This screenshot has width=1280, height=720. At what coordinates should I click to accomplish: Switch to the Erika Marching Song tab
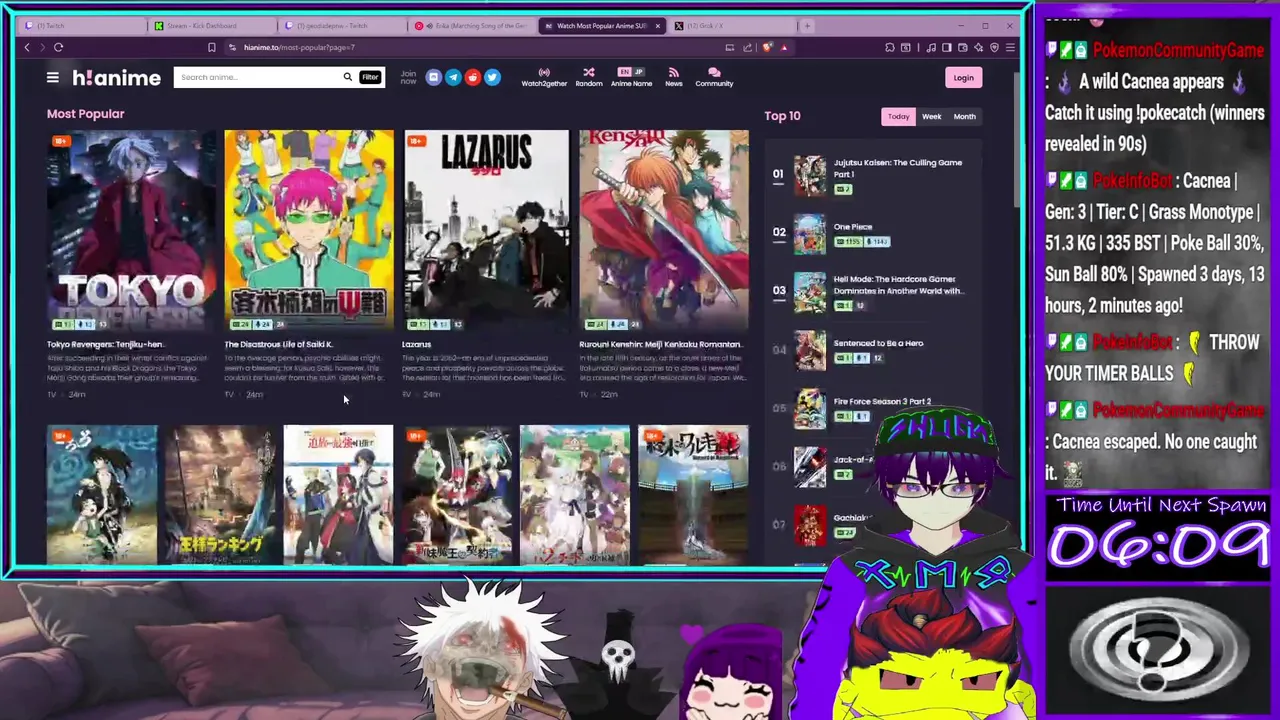tap(470, 25)
